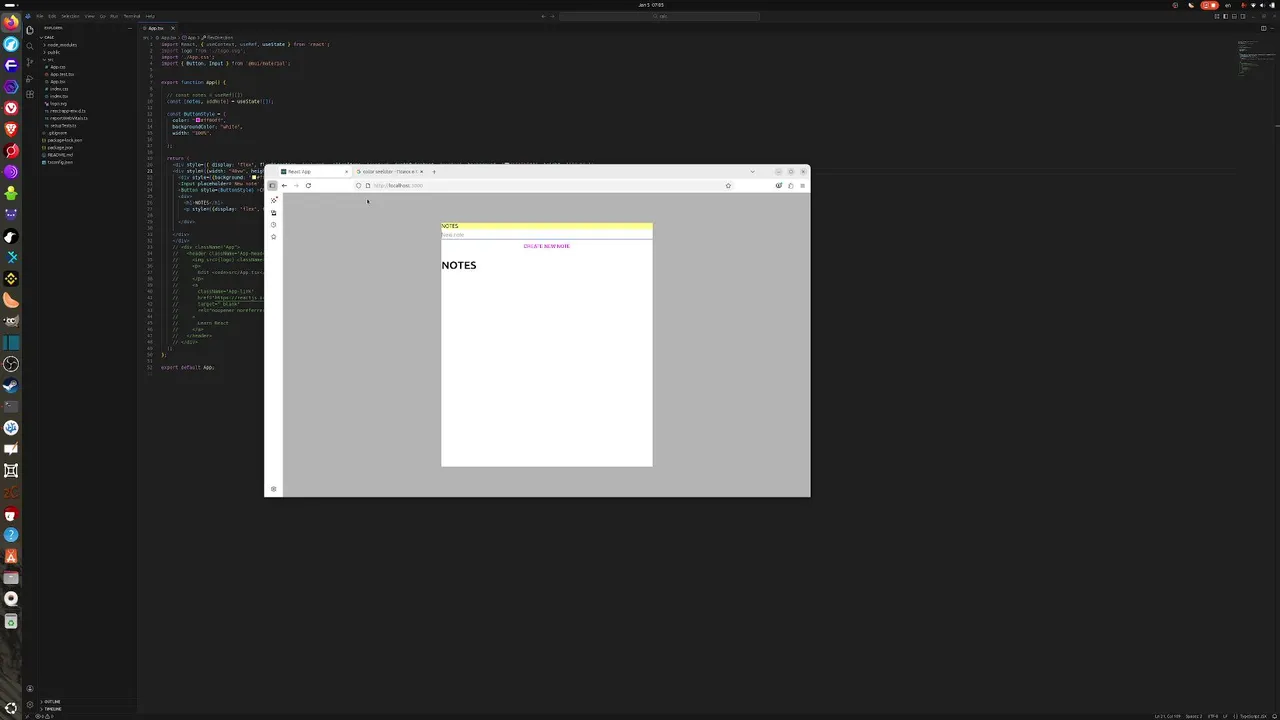Switch to color selector browser tab
The width and height of the screenshot is (1280, 720).
click(x=390, y=172)
